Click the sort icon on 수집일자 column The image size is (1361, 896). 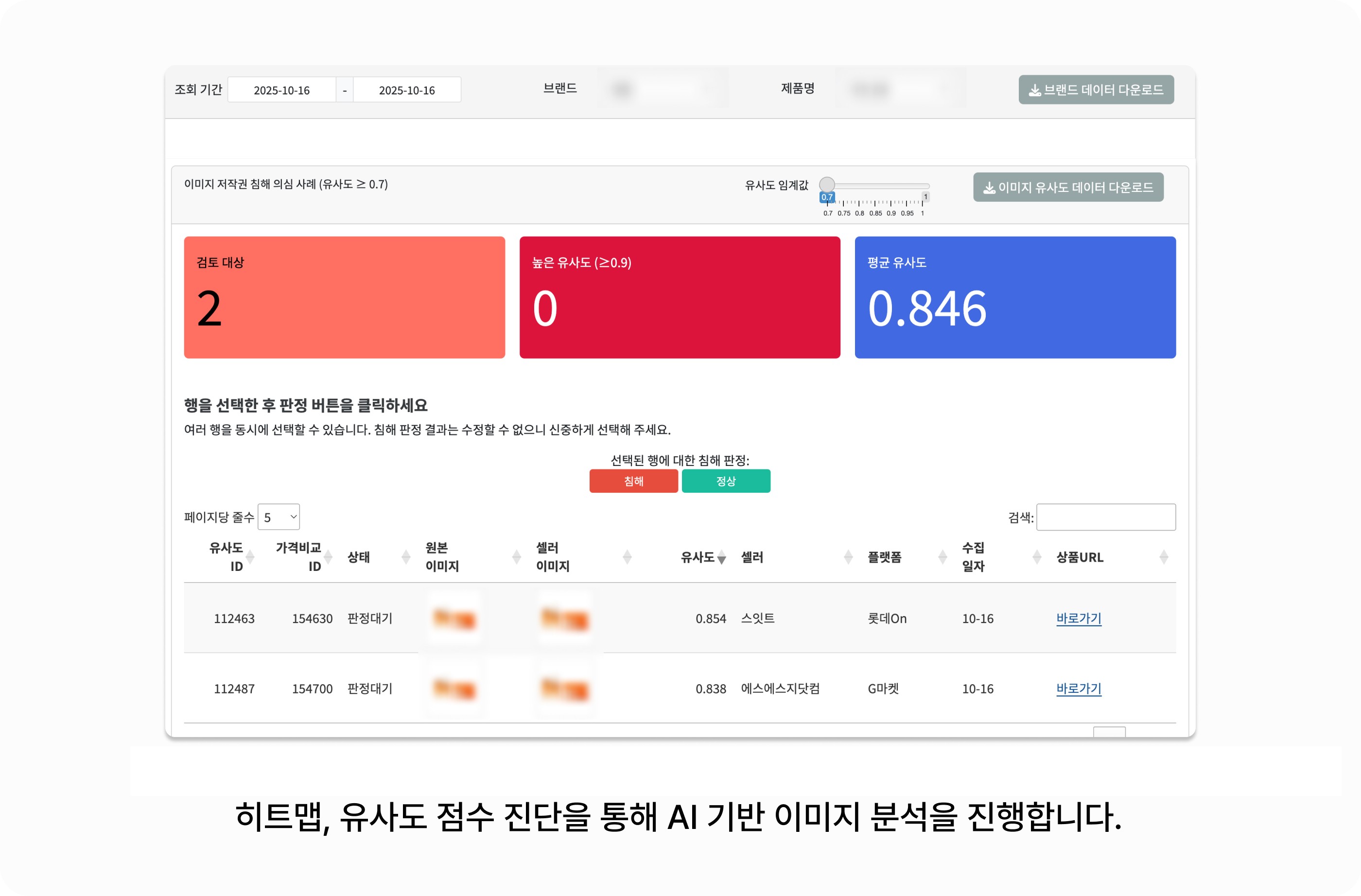click(1037, 556)
